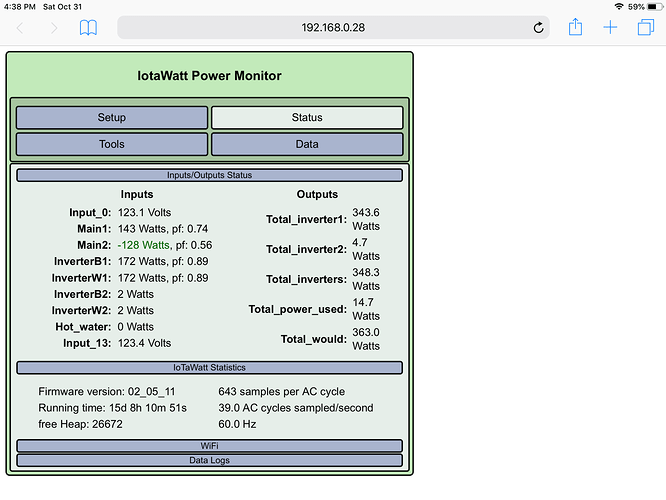
Task: Go back with Safari back arrow
Action: [x=20, y=28]
